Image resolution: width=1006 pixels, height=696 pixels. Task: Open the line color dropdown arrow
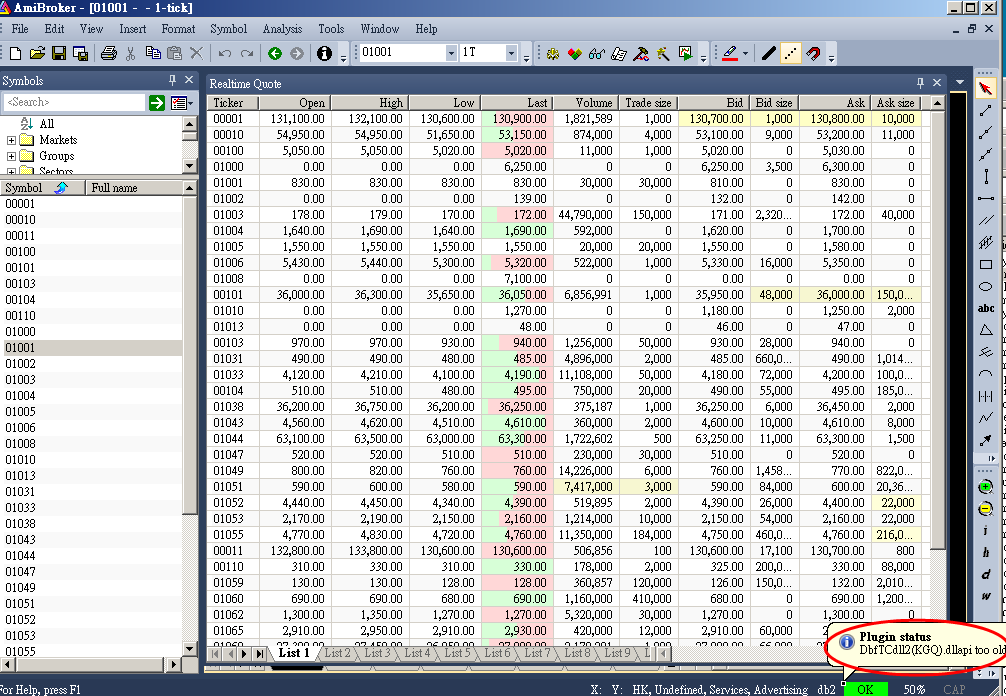tap(745, 53)
